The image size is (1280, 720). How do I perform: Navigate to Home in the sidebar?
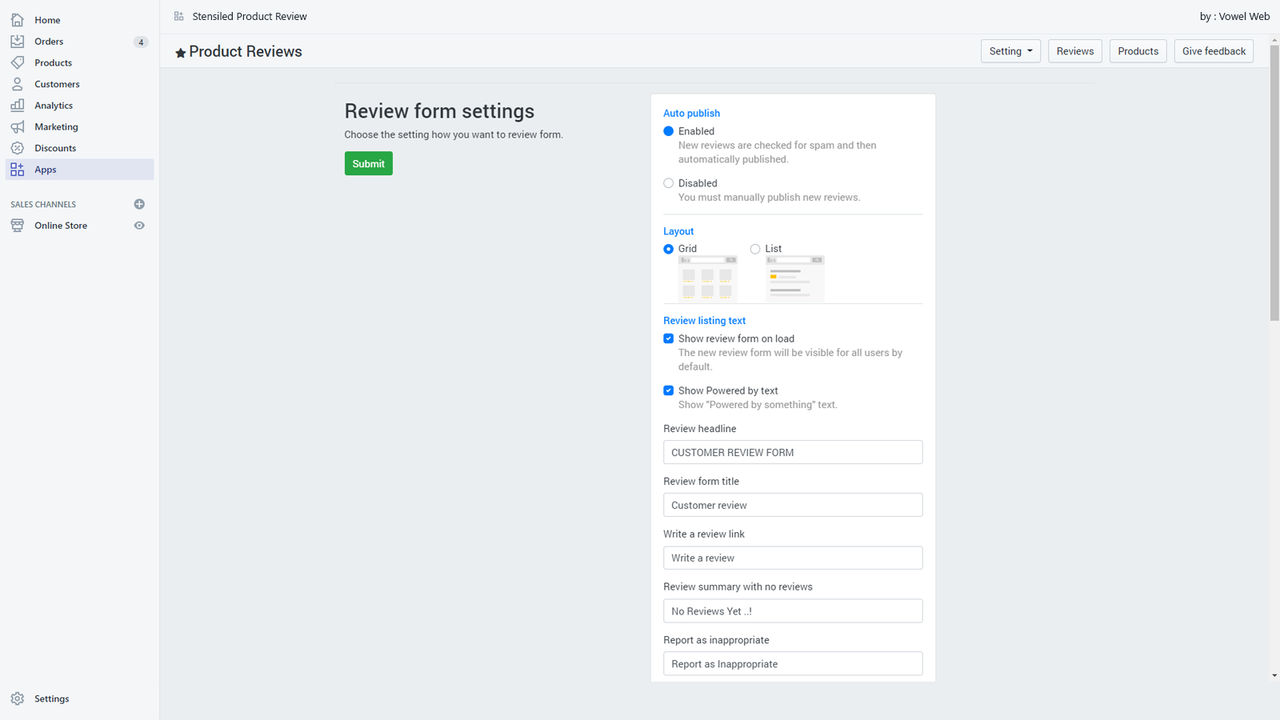point(46,20)
